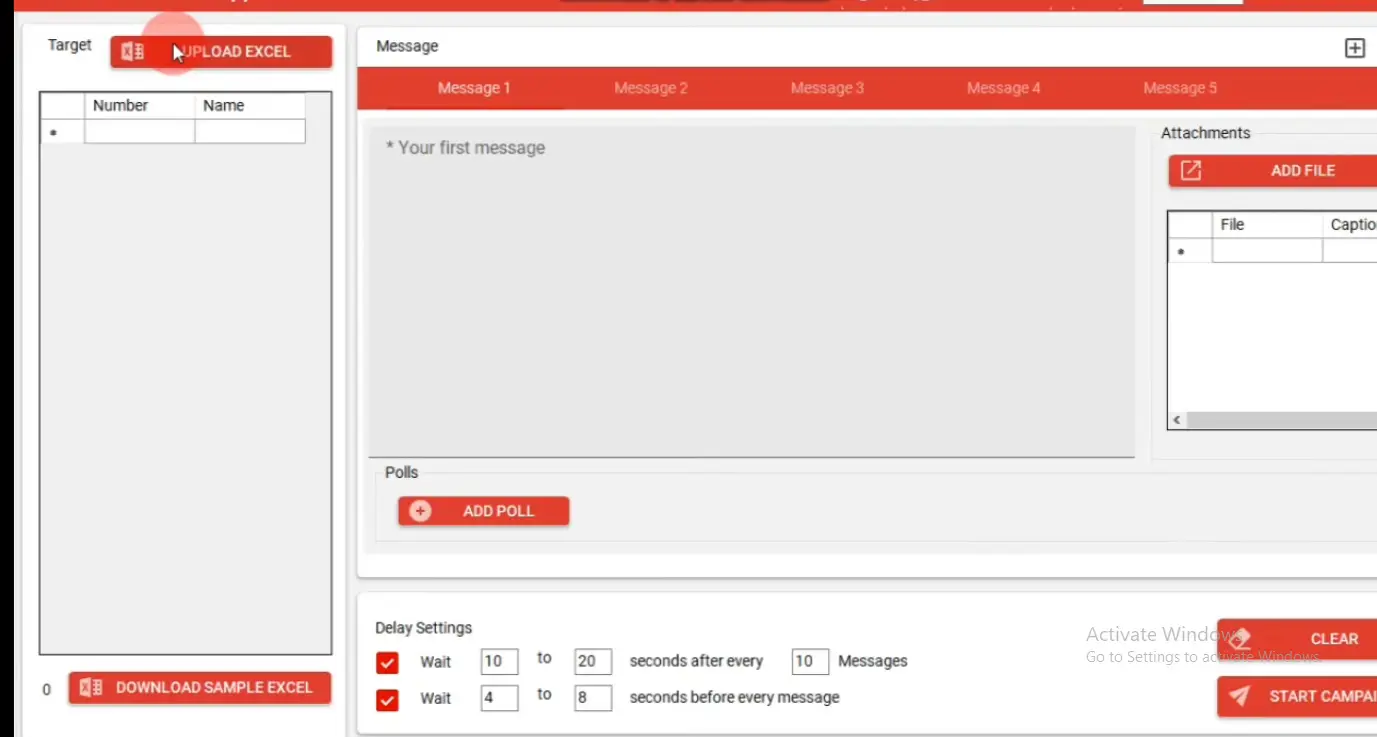Click the Excel icon on Download Sample Excel
The image size is (1377, 737).
coord(91,688)
